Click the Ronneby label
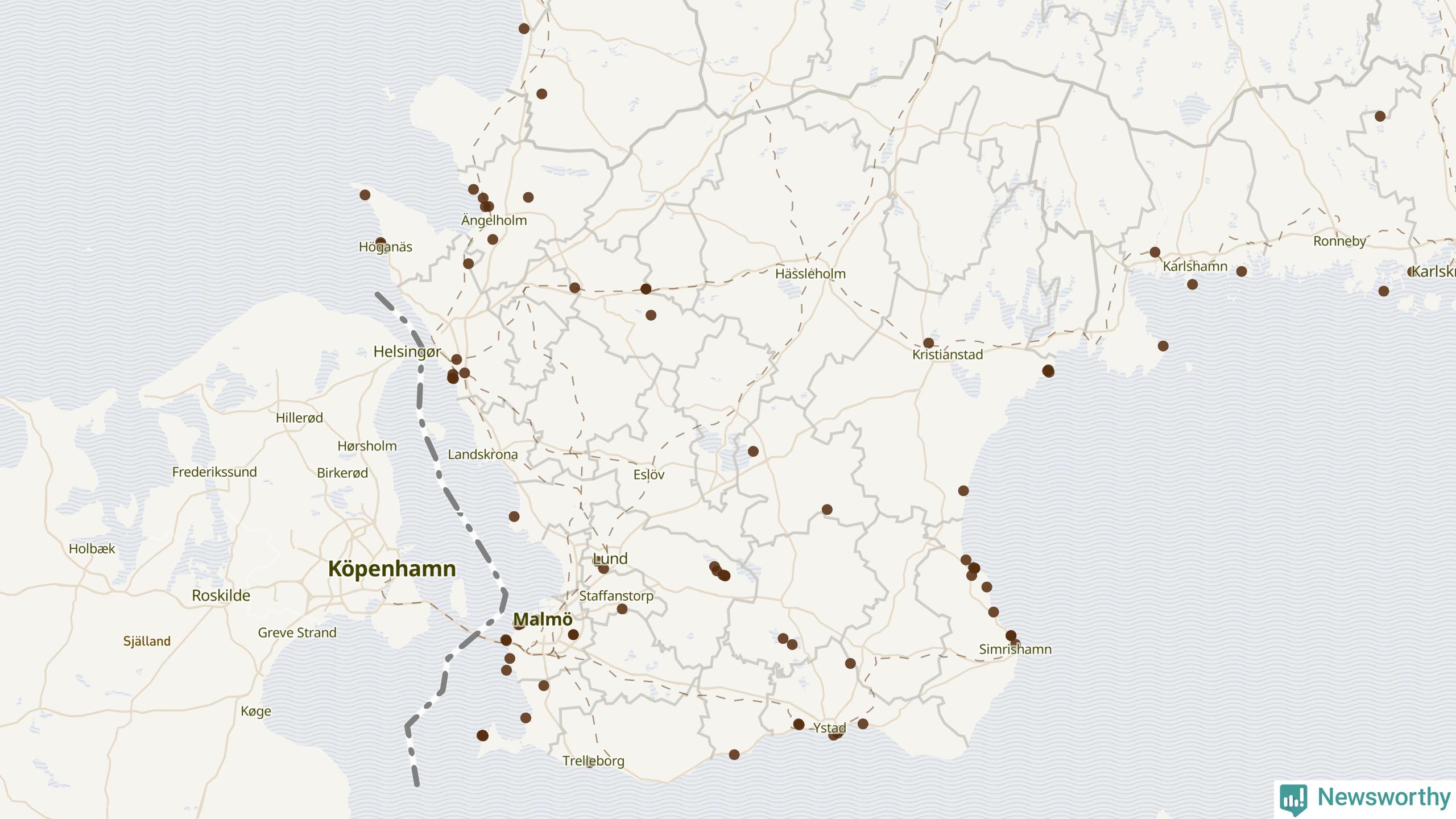The height and width of the screenshot is (819, 1456). (x=1339, y=241)
